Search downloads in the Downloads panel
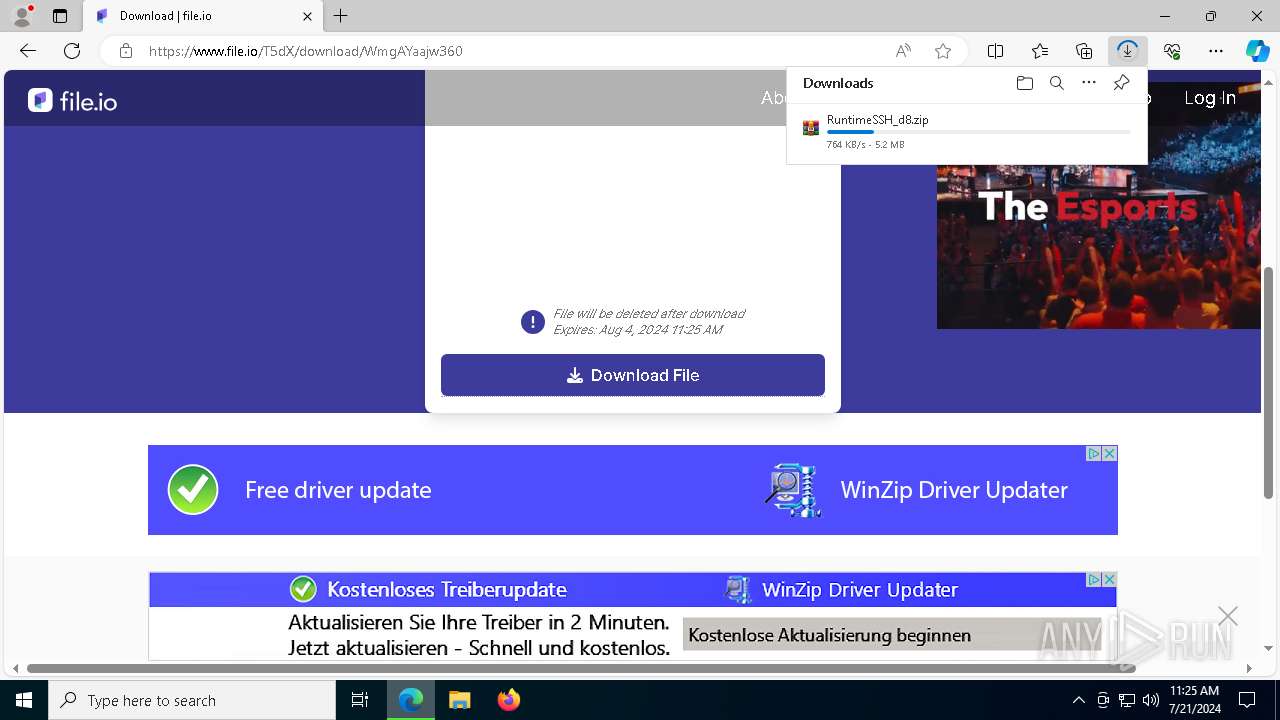The width and height of the screenshot is (1280, 720). click(x=1057, y=83)
